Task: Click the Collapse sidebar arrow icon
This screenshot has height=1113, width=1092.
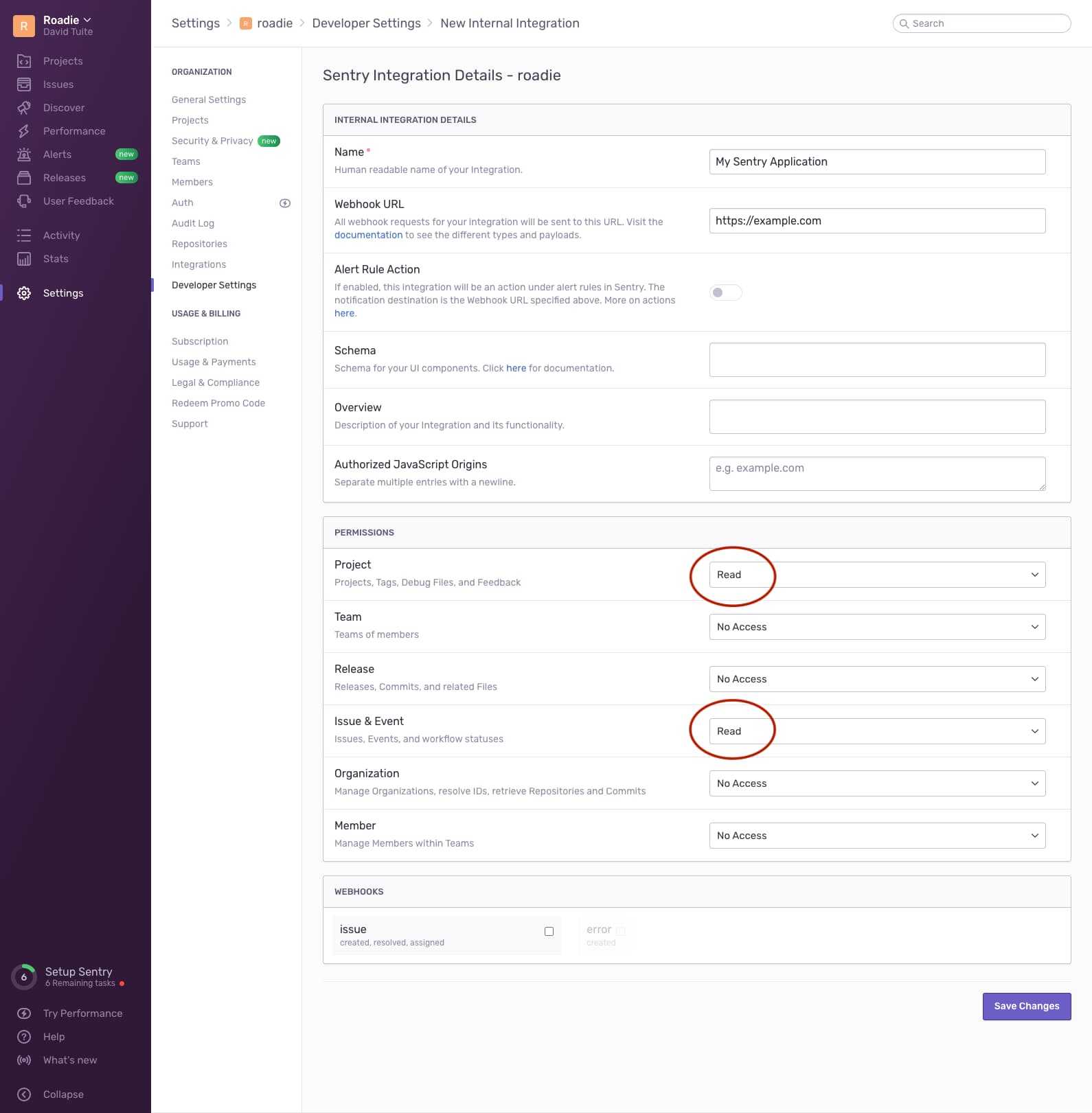Action: pyautogui.click(x=24, y=1094)
